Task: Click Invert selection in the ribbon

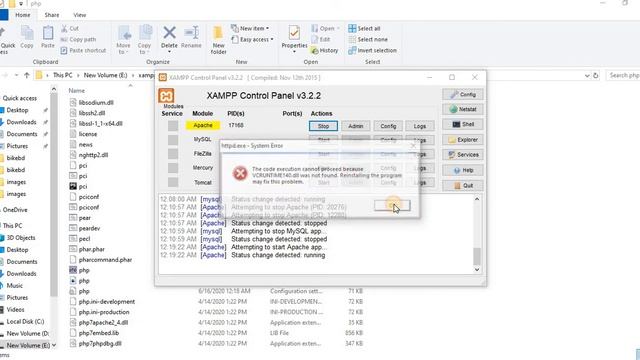Action: coord(372,51)
